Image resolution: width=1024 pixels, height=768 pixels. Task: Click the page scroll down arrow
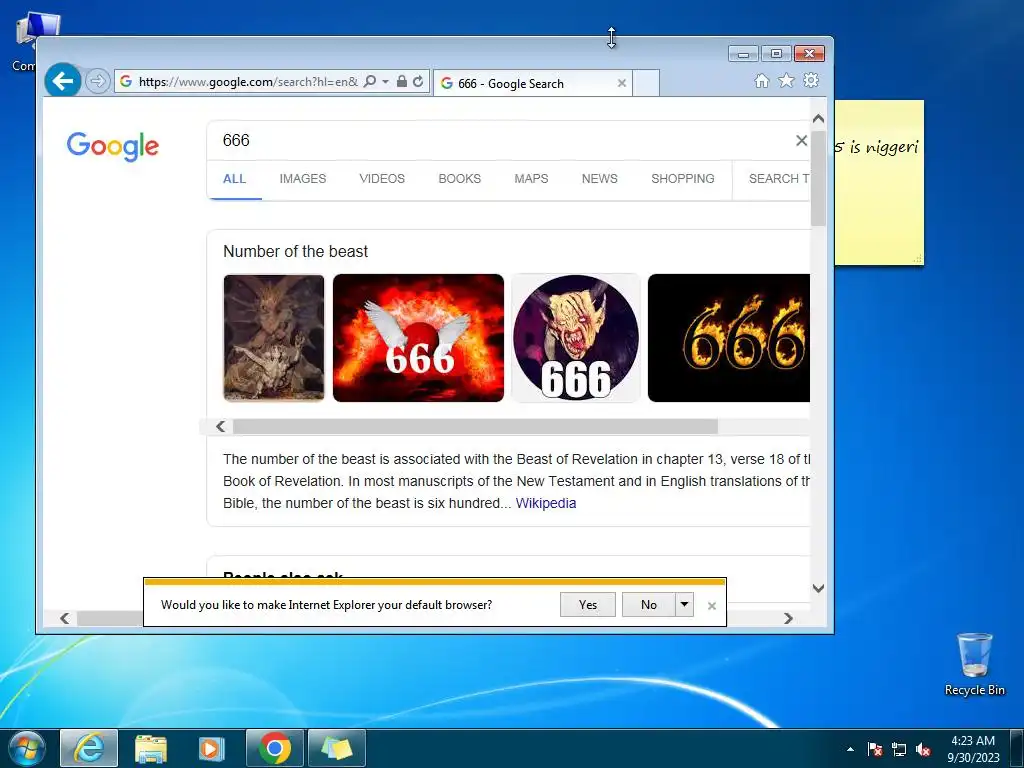pos(818,588)
